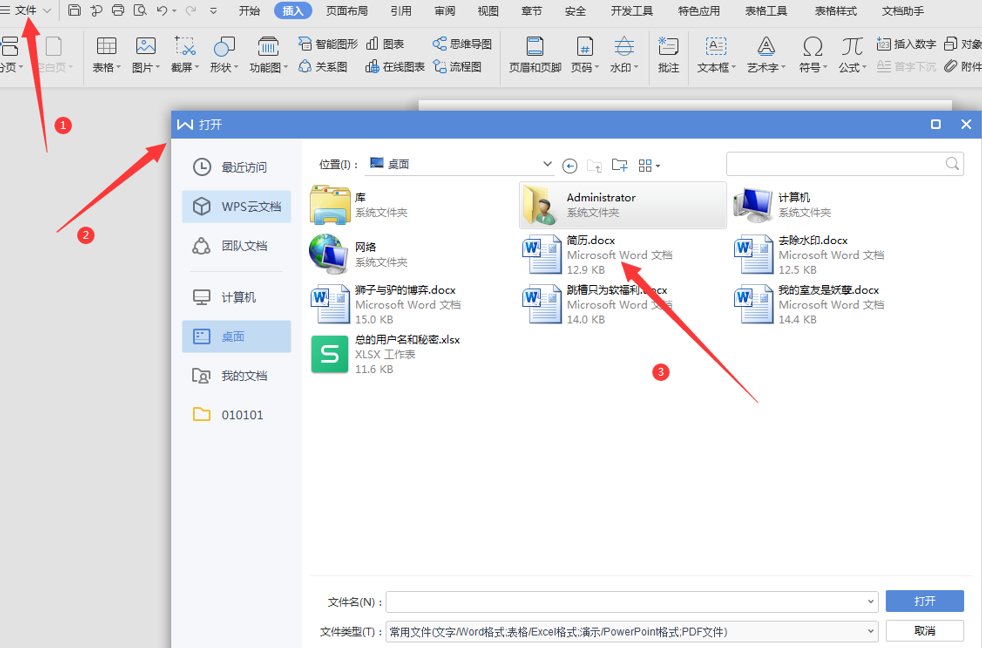Screen dimensions: 982x648
Task: Click the print icon in quick toolbar
Action: click(118, 10)
